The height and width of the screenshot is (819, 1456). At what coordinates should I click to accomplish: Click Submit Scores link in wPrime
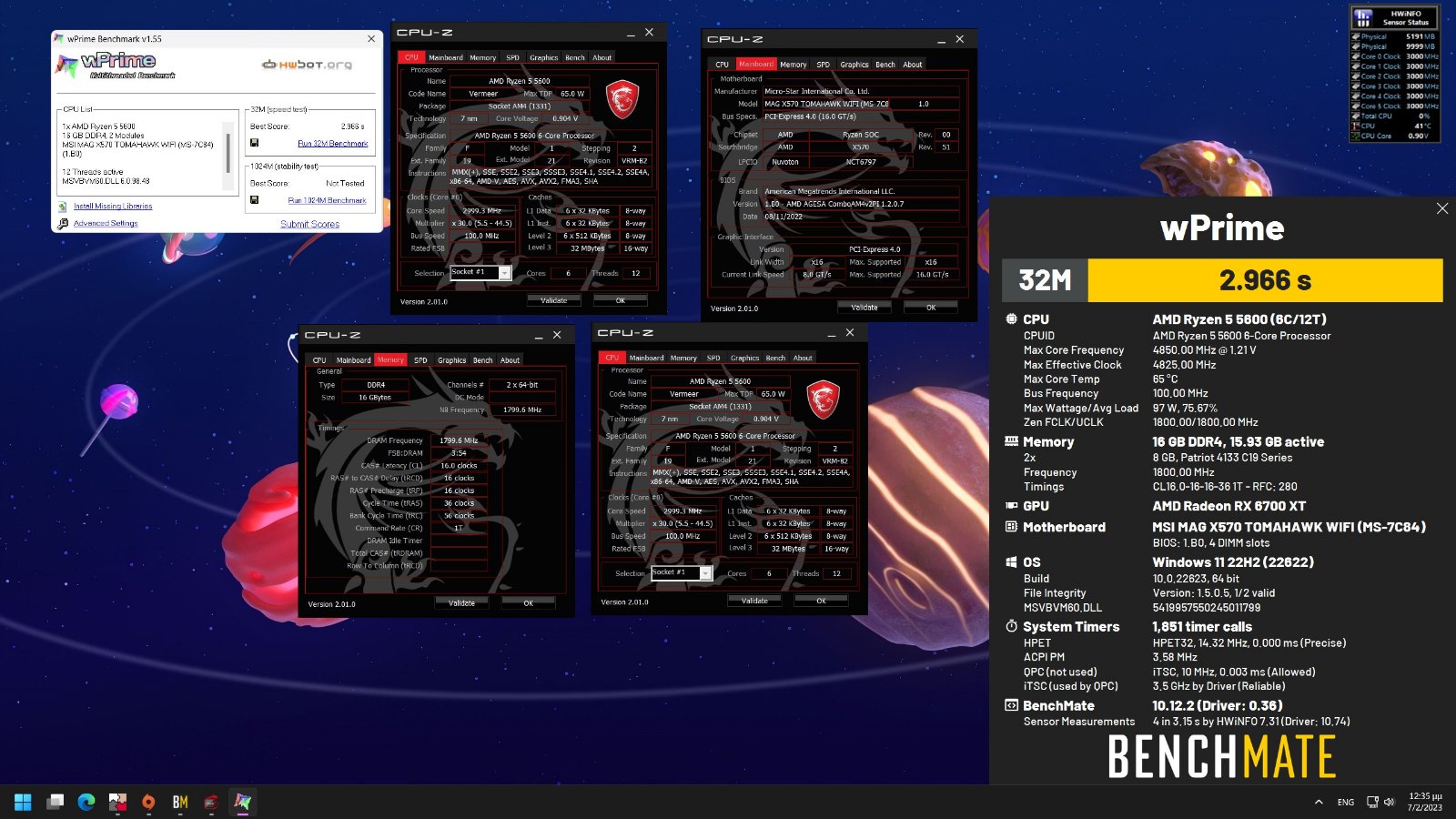309,224
